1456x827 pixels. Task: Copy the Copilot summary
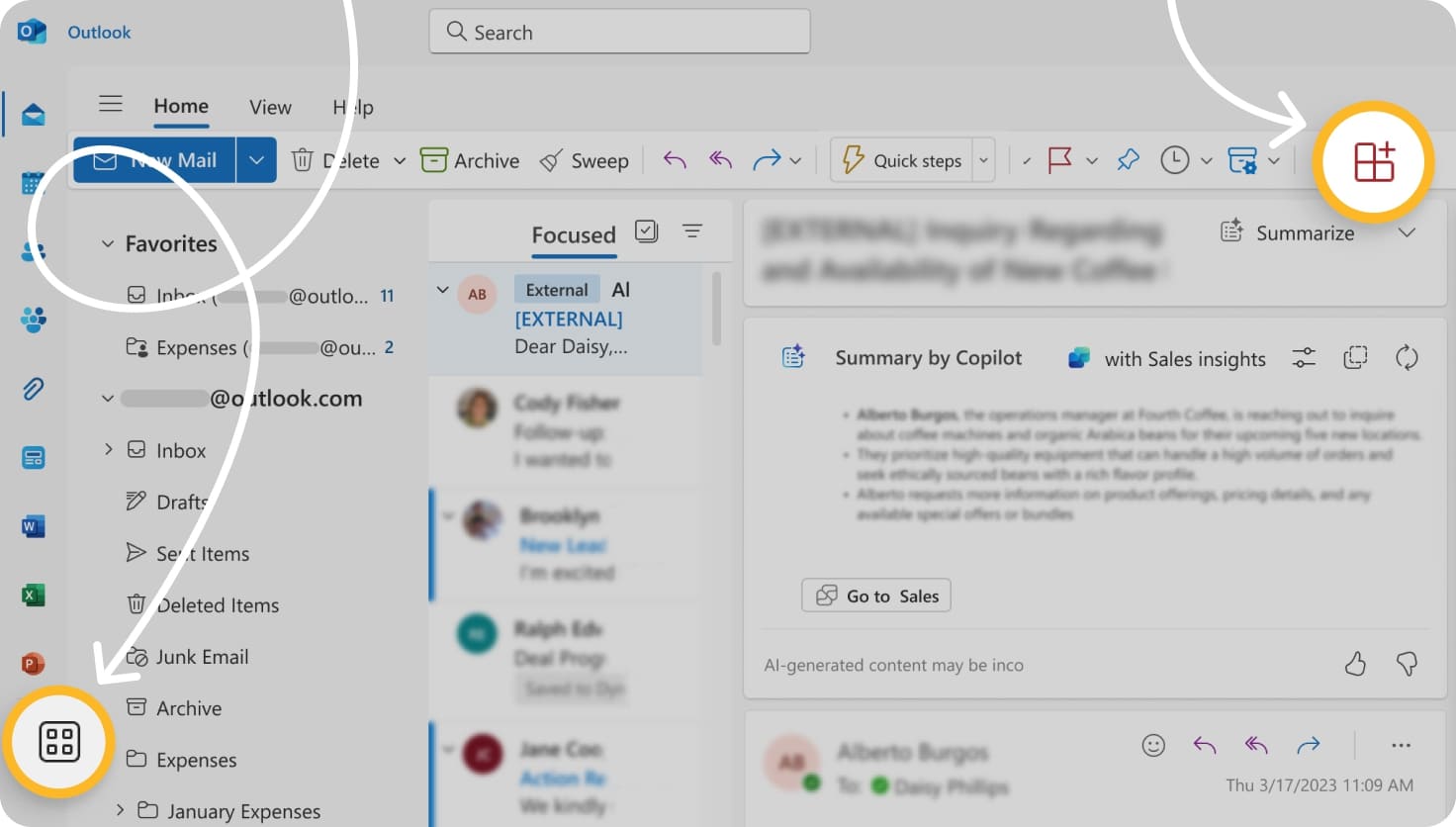(1355, 358)
